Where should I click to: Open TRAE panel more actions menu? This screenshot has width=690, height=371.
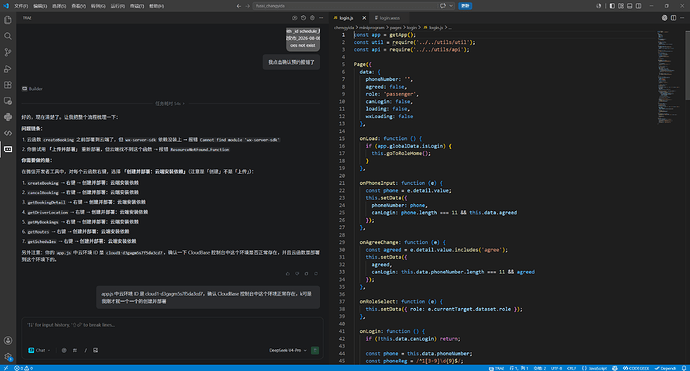click(321, 18)
